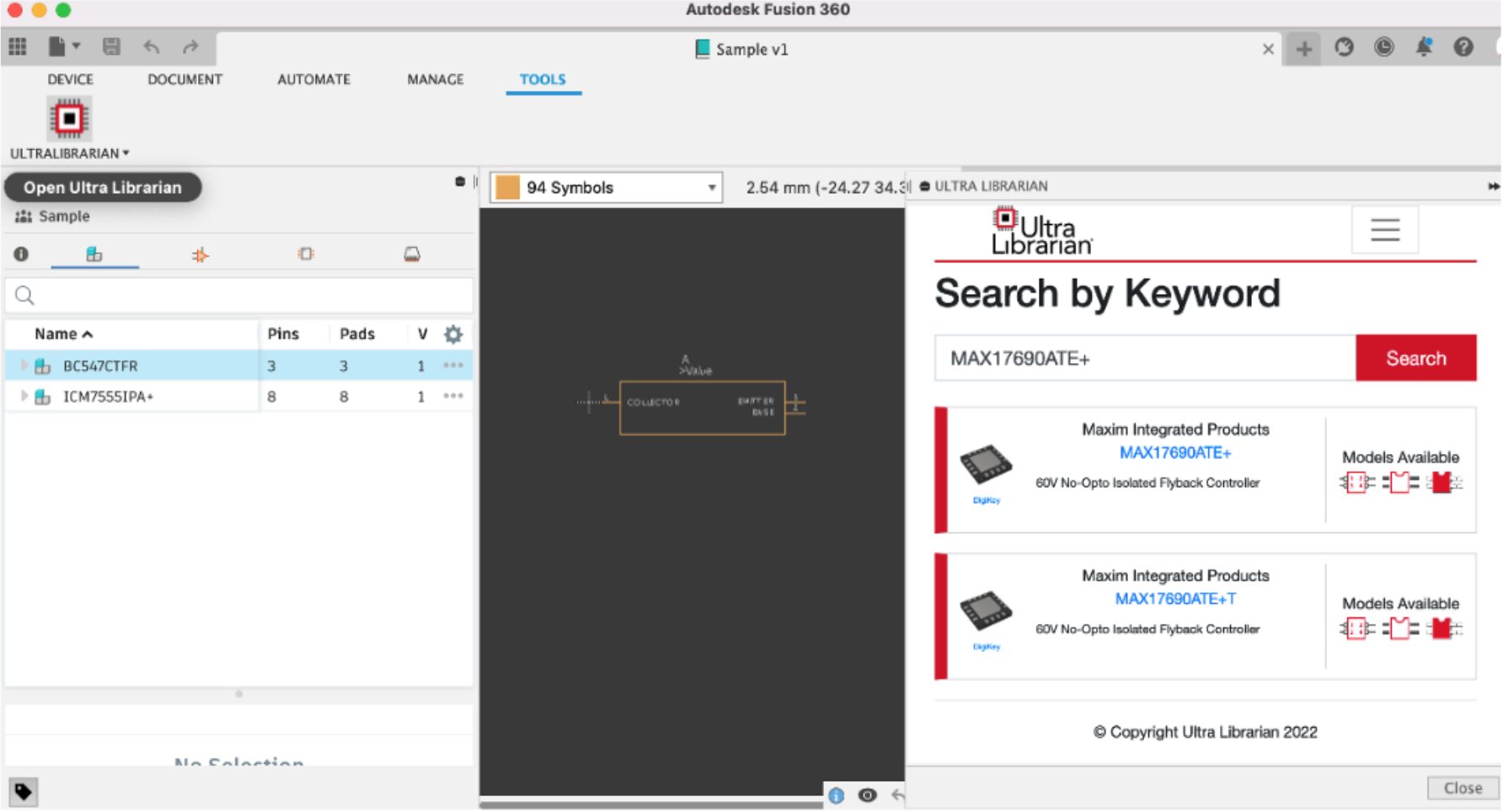Open the job status clock icon
Screen dimensions: 1503x812
(1383, 47)
